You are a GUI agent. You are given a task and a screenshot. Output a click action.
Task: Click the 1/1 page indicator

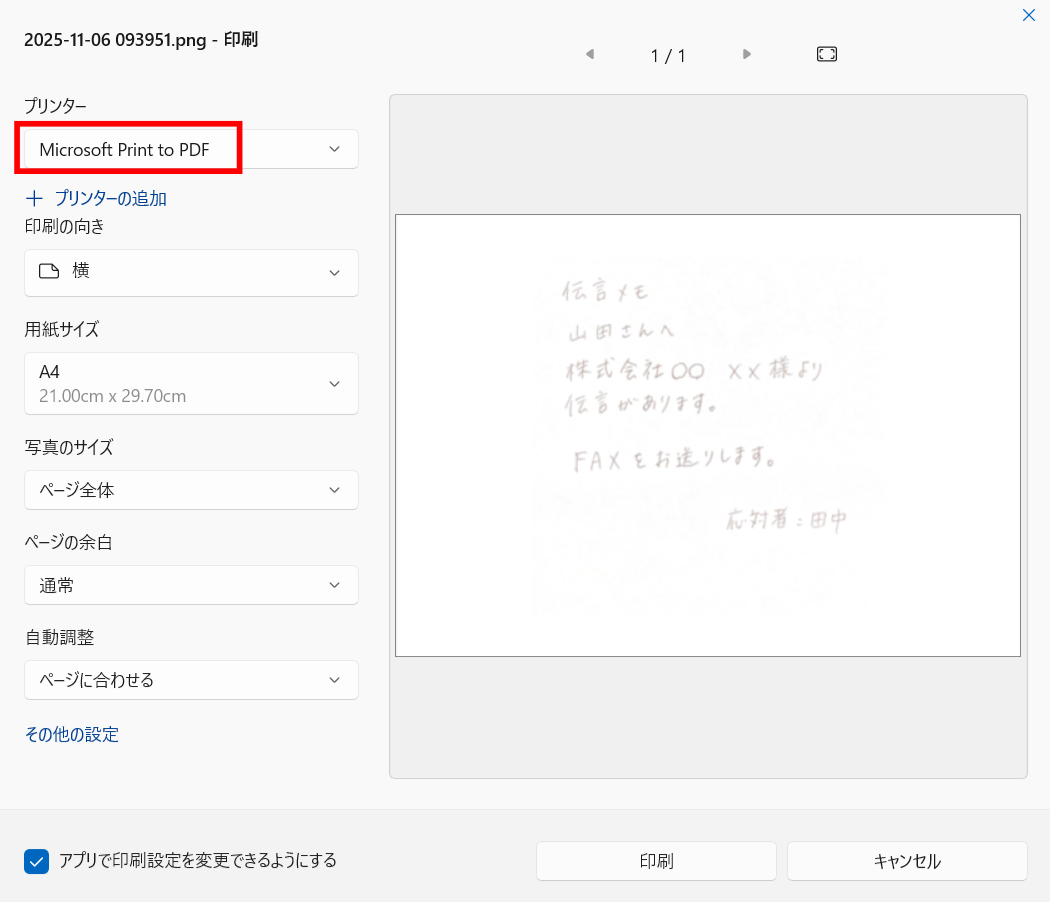(668, 55)
